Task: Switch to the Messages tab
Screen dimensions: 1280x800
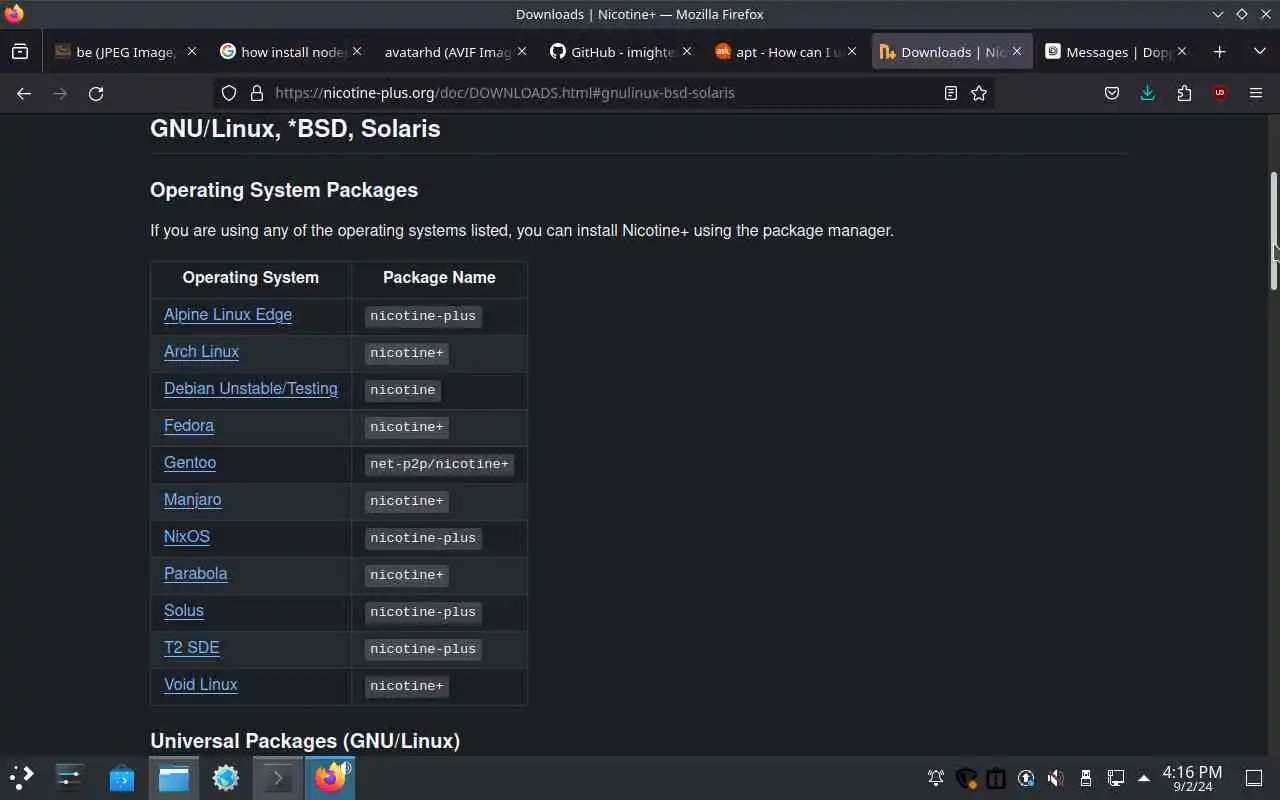Action: point(1115,52)
